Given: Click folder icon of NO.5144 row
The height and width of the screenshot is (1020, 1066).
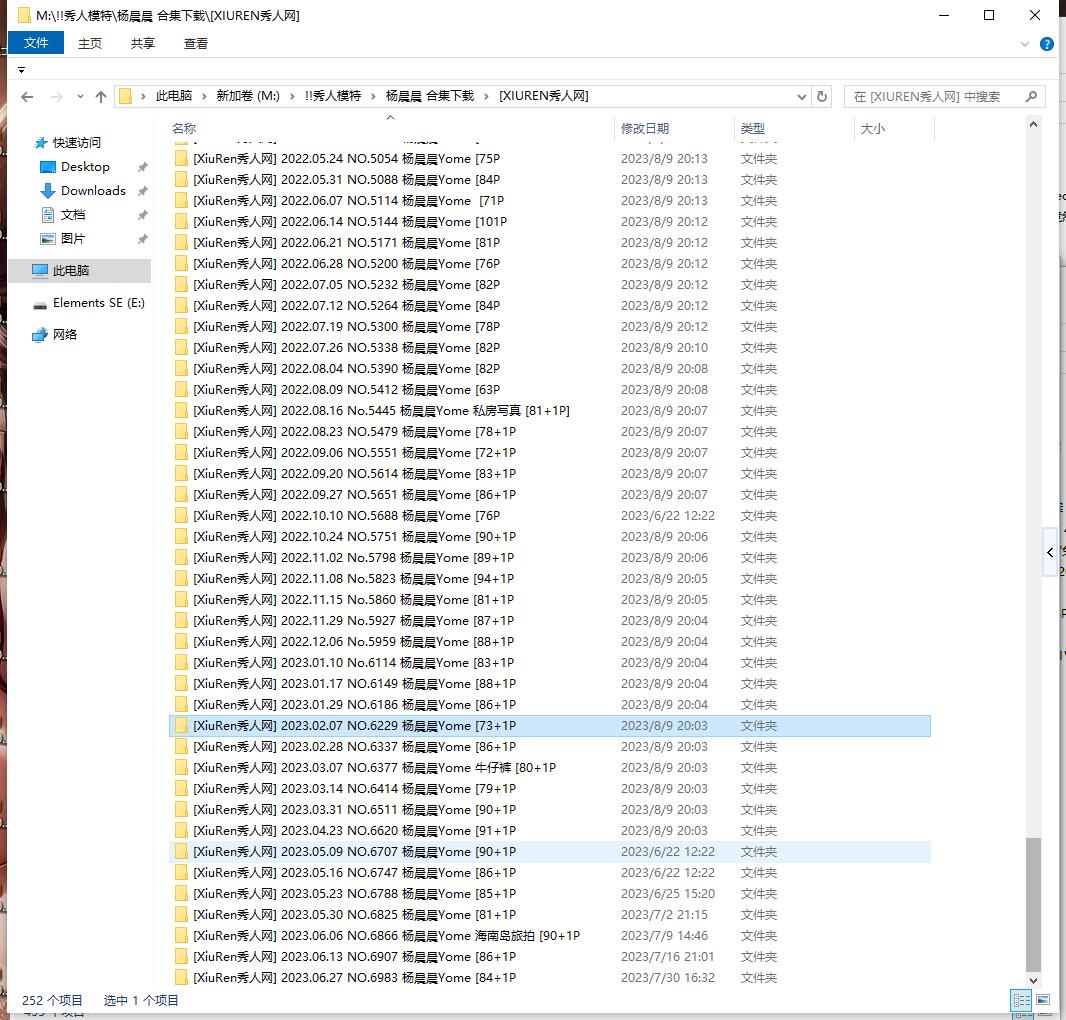Looking at the screenshot, I should pyautogui.click(x=181, y=222).
